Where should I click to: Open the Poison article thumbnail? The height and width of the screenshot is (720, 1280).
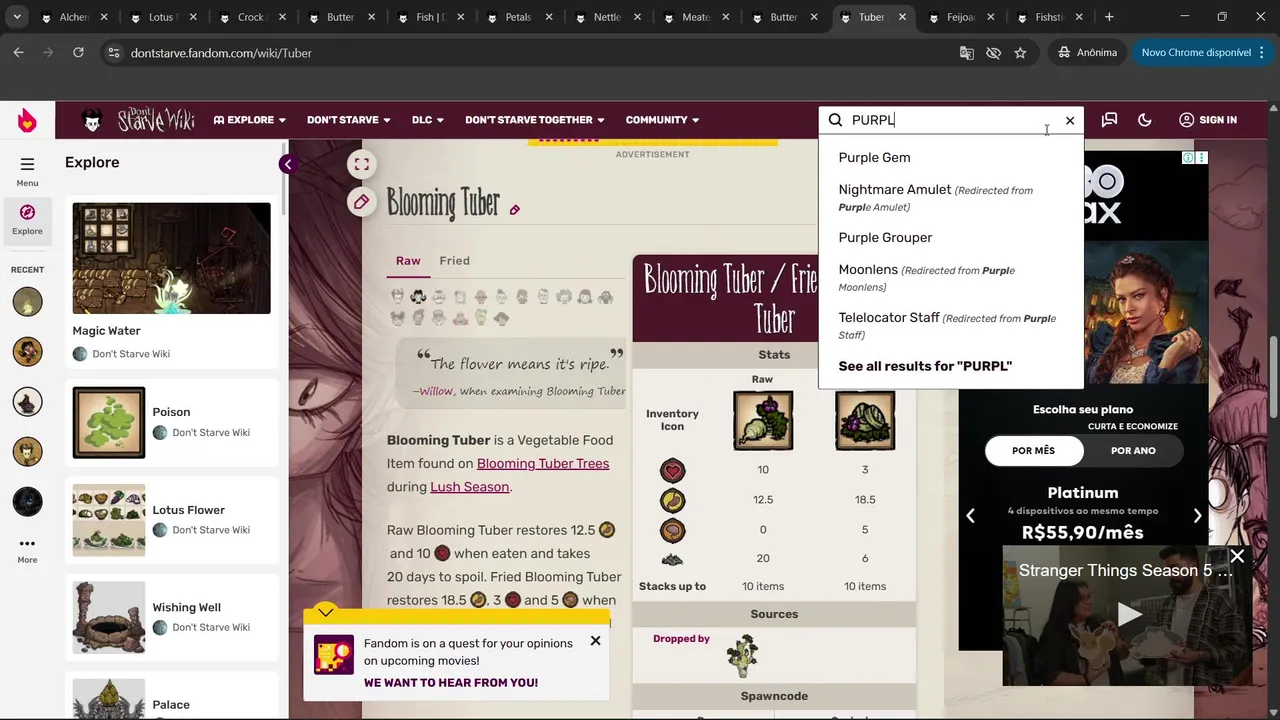tap(109, 422)
